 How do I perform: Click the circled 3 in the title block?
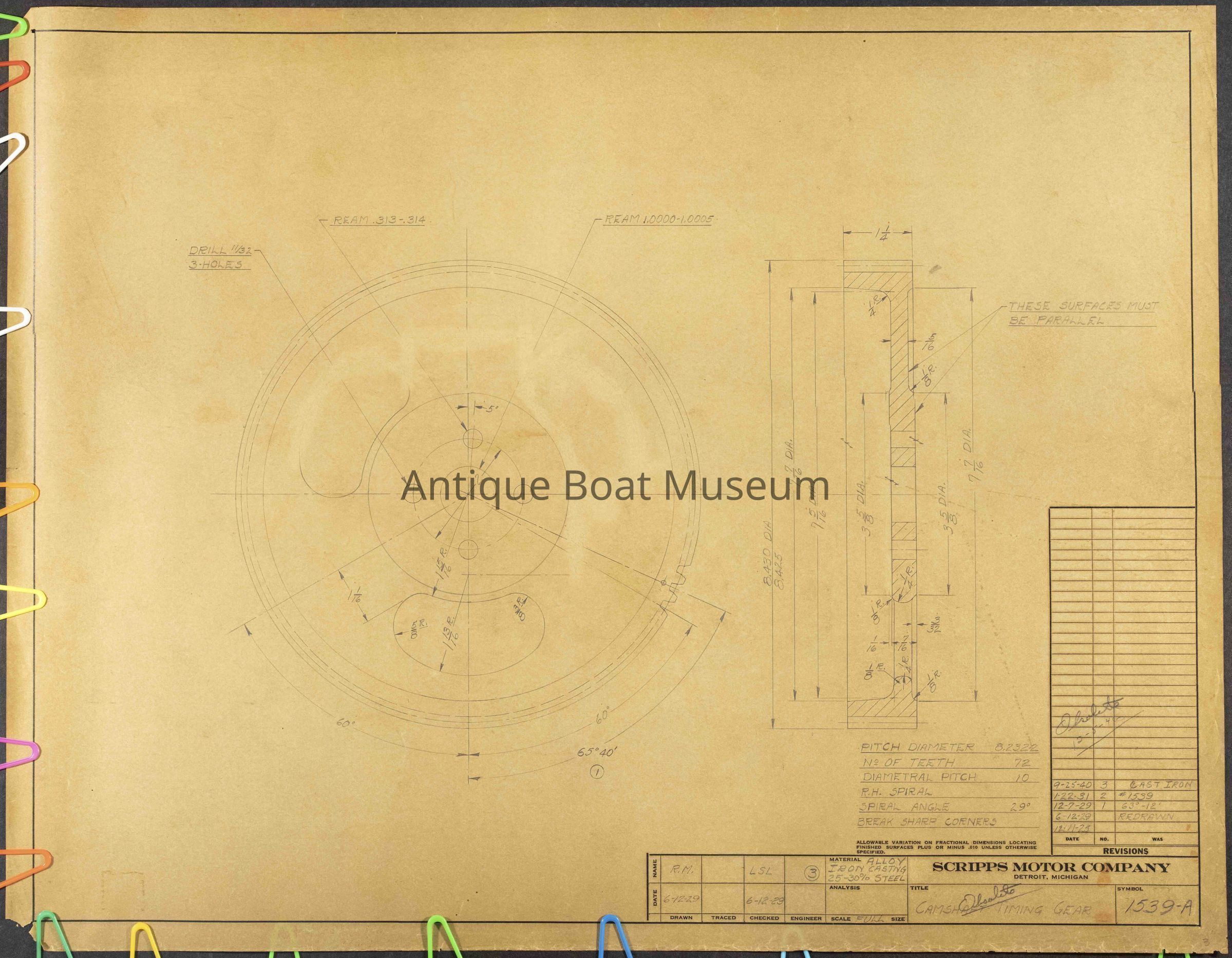(x=812, y=873)
